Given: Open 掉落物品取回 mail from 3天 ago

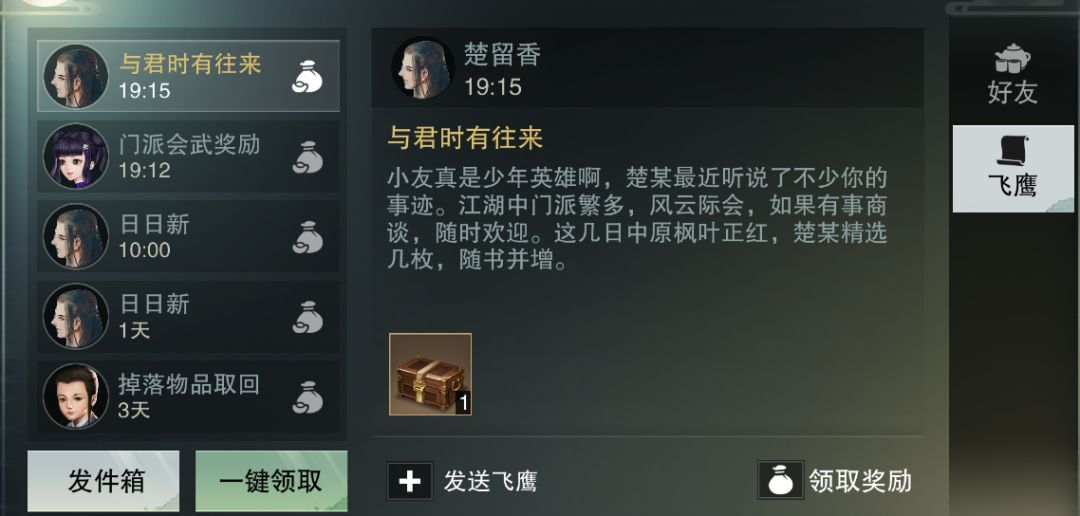Looking at the screenshot, I should pos(188,397).
